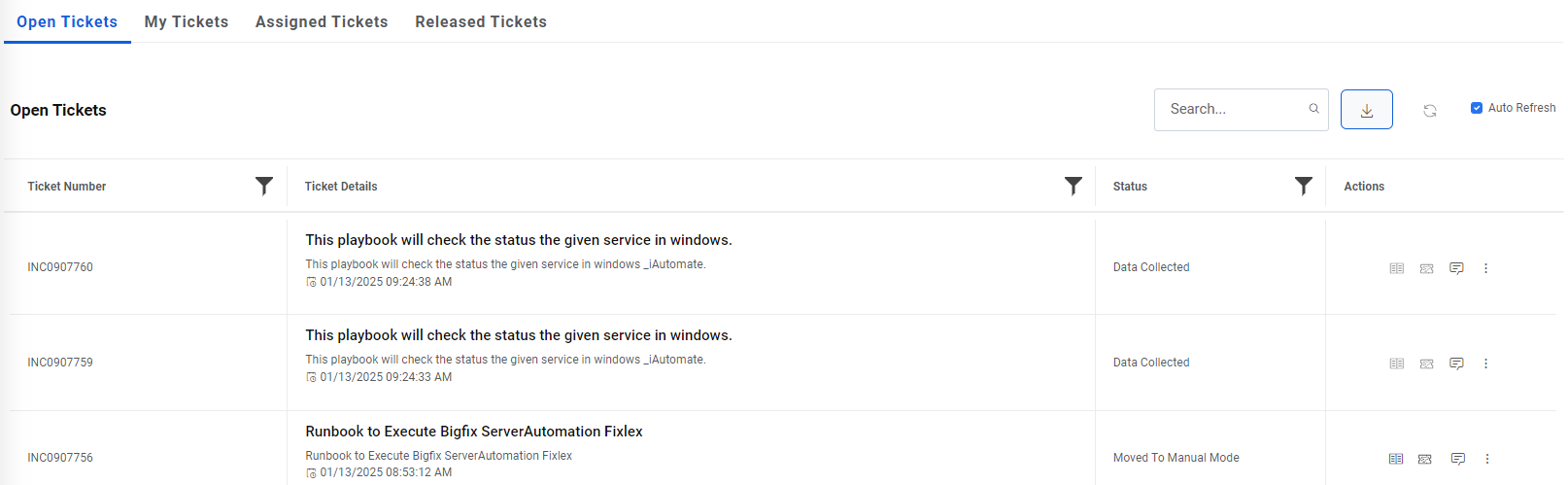1568x485 pixels.
Task: Open the Status column filter
Action: [1303, 186]
